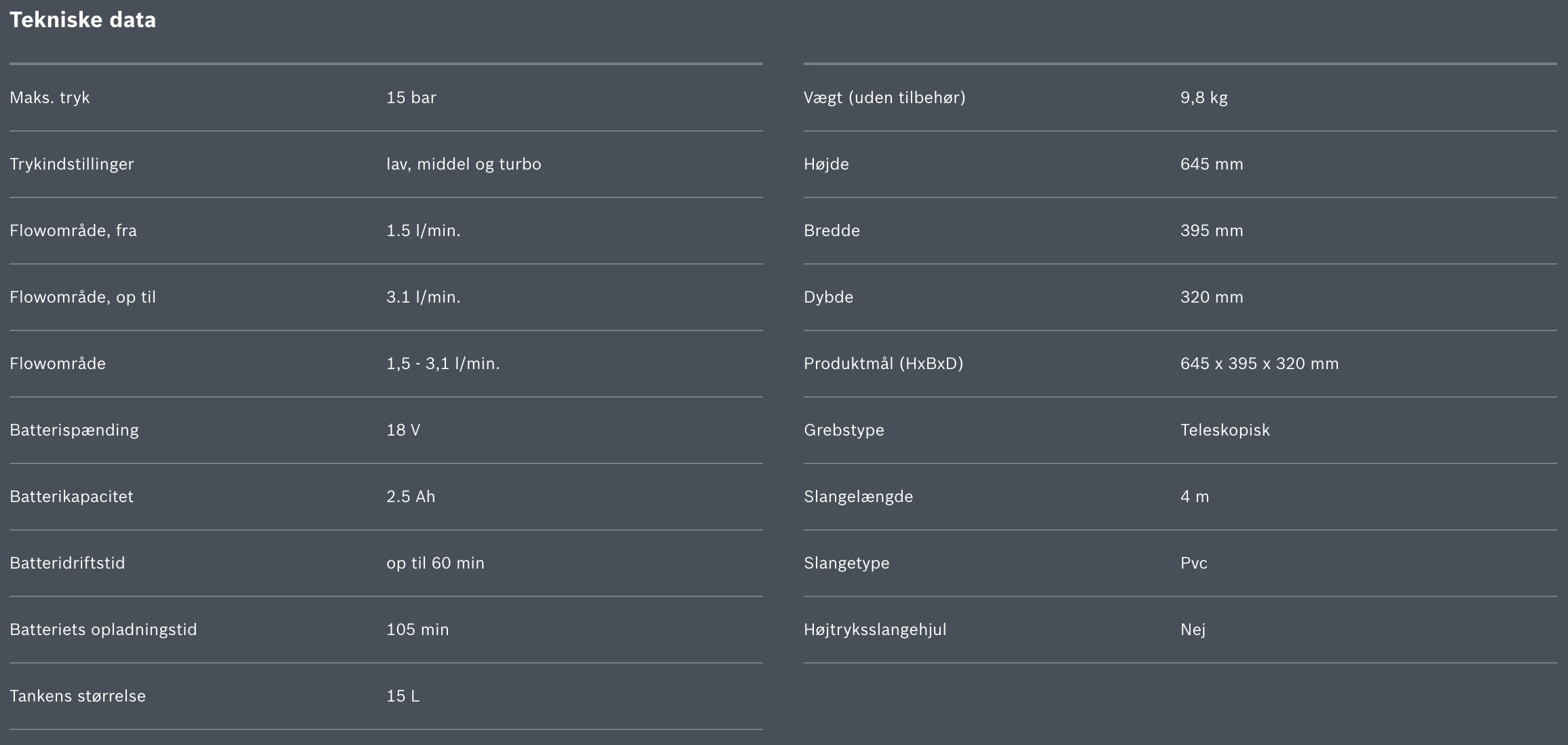Select the "9,8 kg" weight value
This screenshot has width=1568, height=745.
click(x=1204, y=98)
